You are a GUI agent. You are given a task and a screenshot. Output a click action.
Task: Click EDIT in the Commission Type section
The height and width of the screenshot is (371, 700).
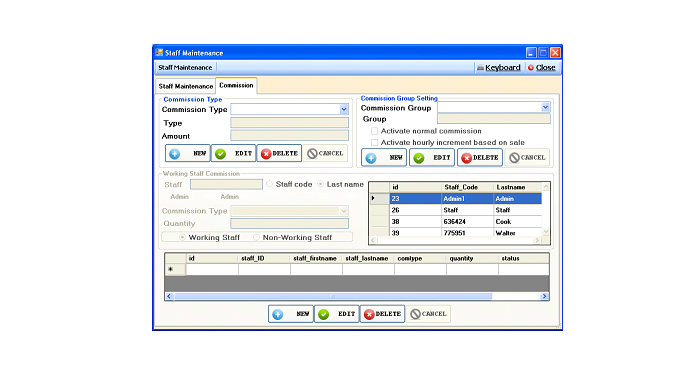tap(233, 153)
